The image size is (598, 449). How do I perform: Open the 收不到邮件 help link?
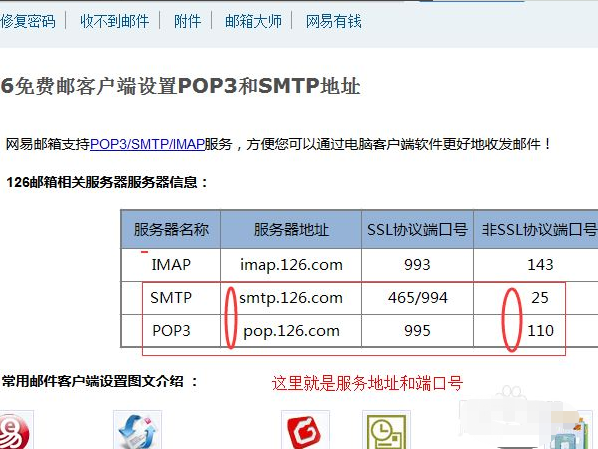(x=114, y=21)
